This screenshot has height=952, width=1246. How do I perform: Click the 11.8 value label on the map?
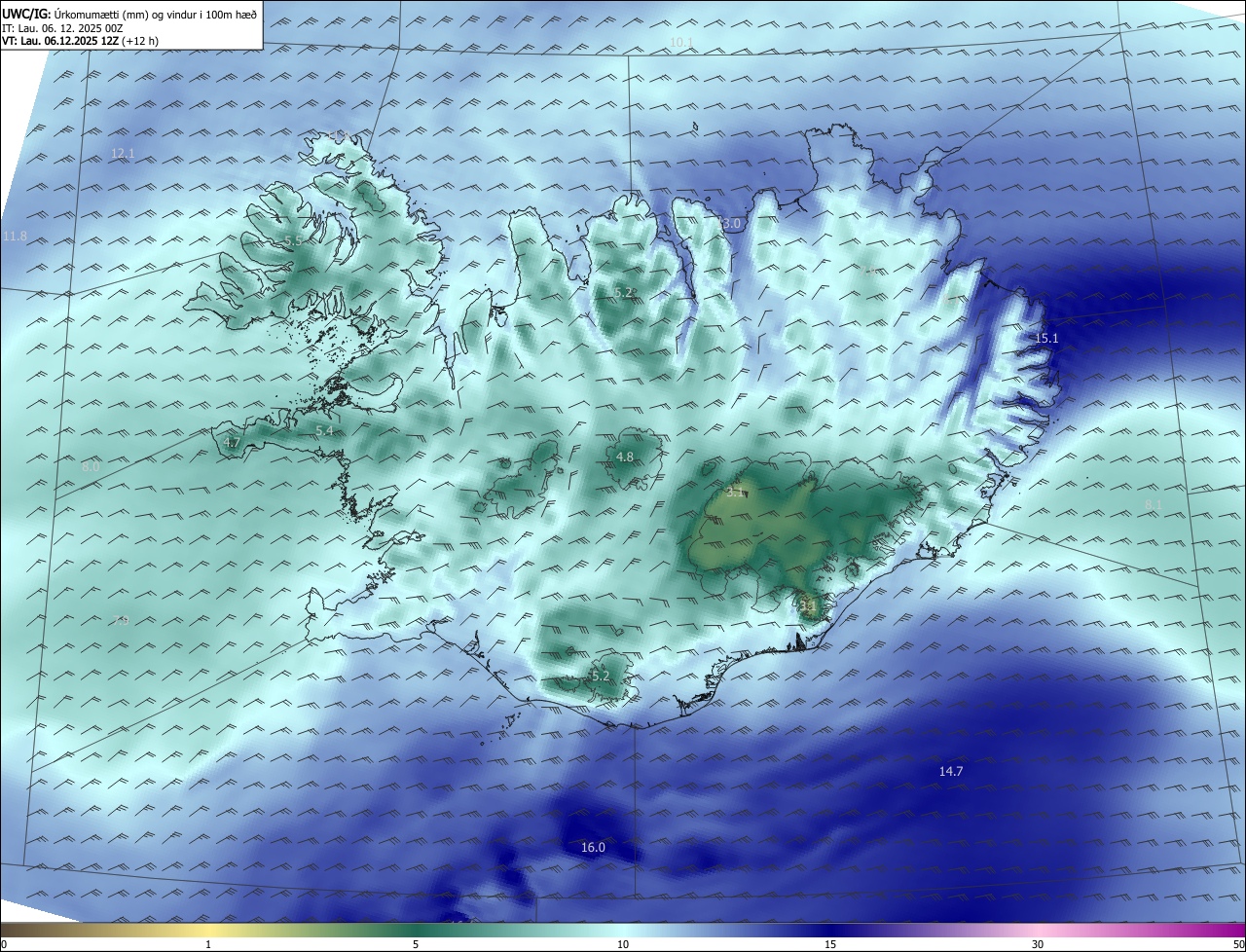click(15, 237)
